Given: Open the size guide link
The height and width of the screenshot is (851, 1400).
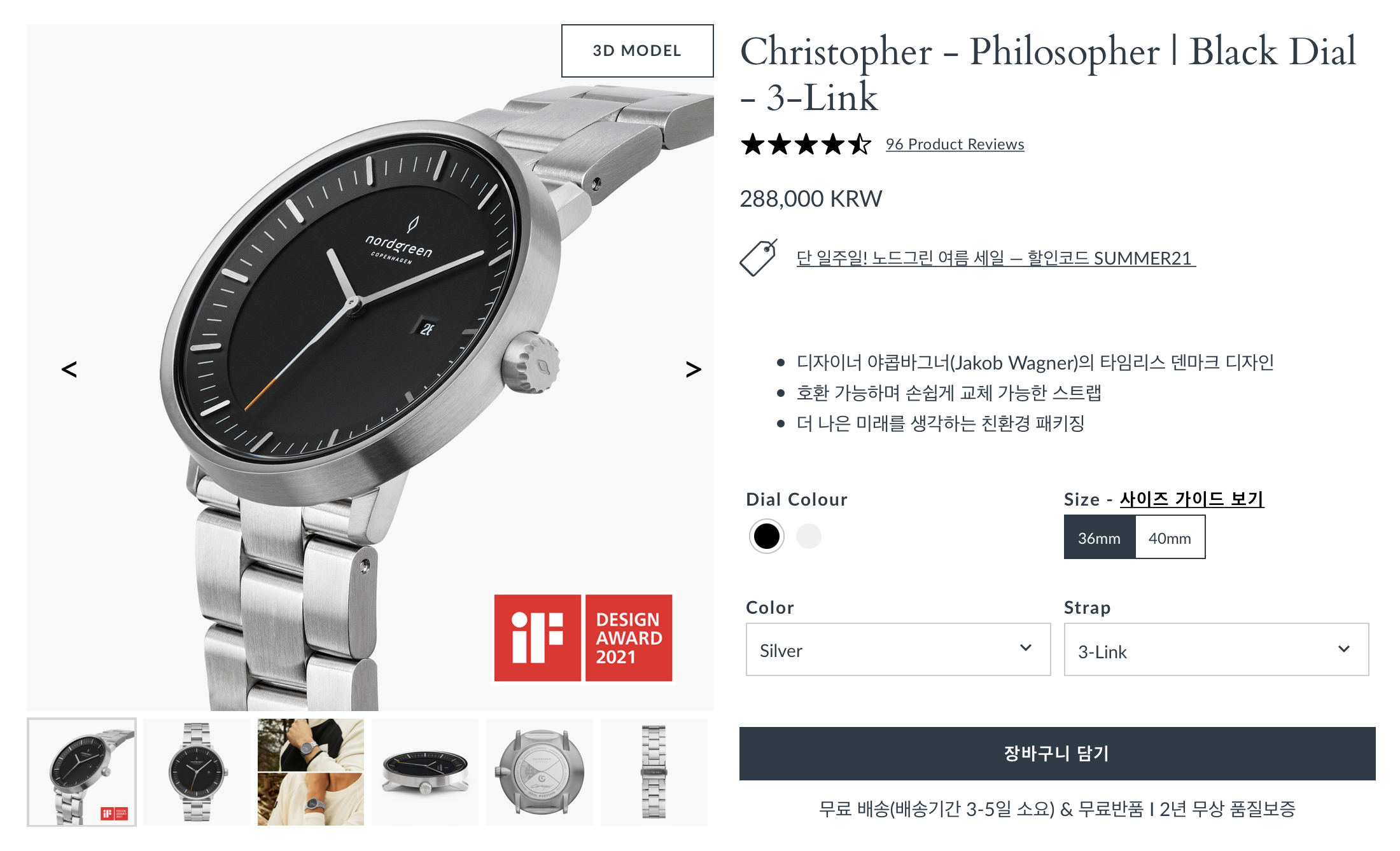Looking at the screenshot, I should [1191, 499].
